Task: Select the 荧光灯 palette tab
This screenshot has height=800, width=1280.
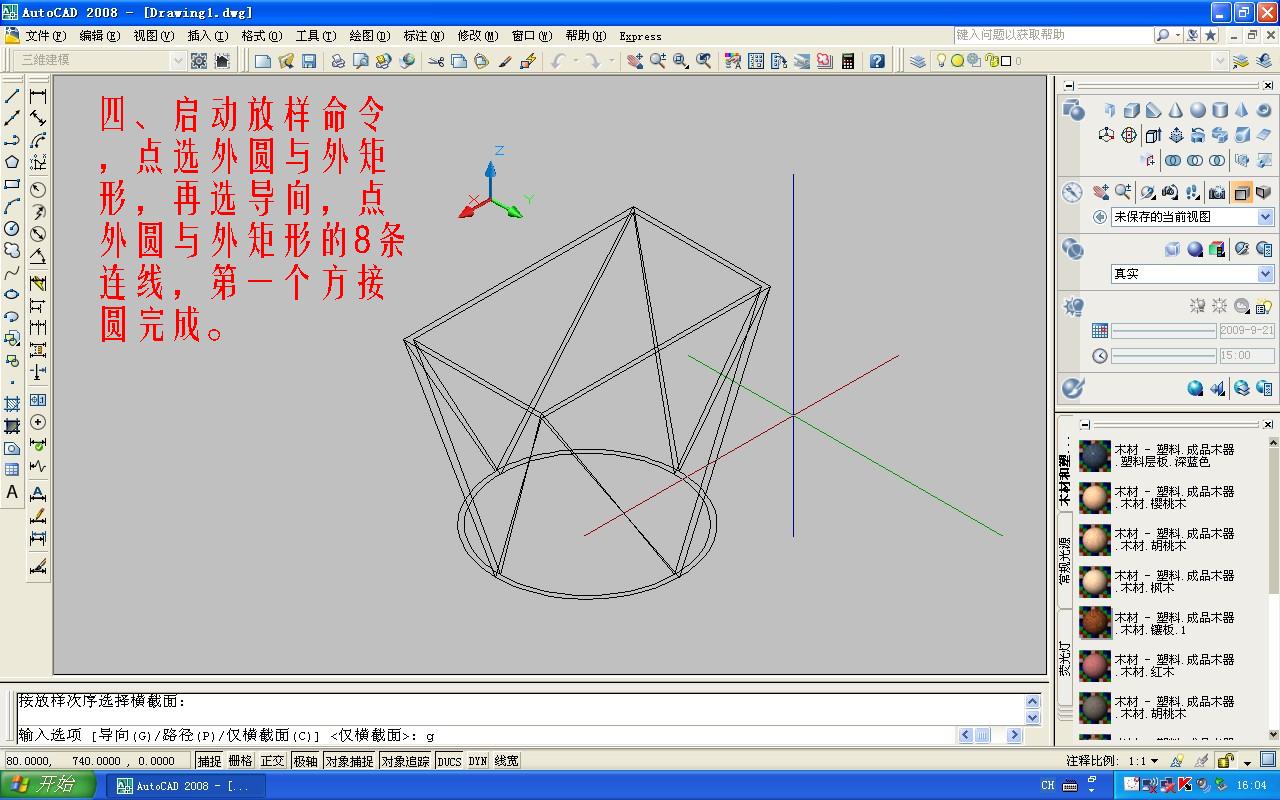Action: pos(1065,656)
